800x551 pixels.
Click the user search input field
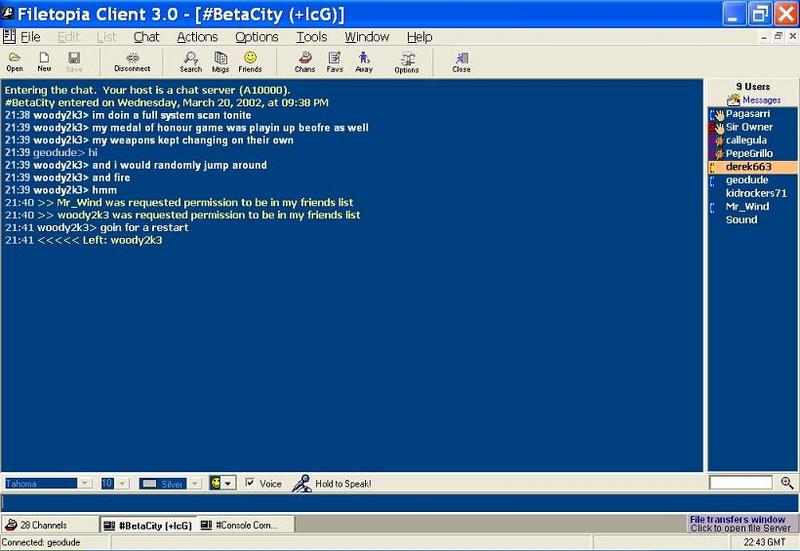click(x=740, y=483)
